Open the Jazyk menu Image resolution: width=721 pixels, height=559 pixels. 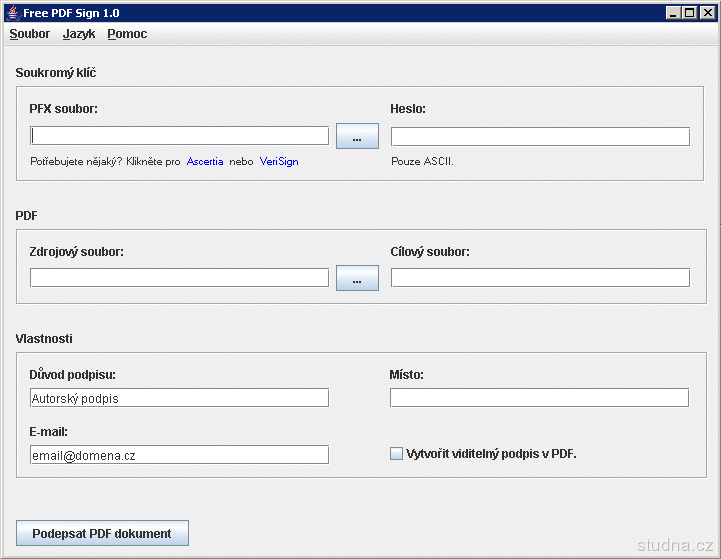tap(79, 34)
